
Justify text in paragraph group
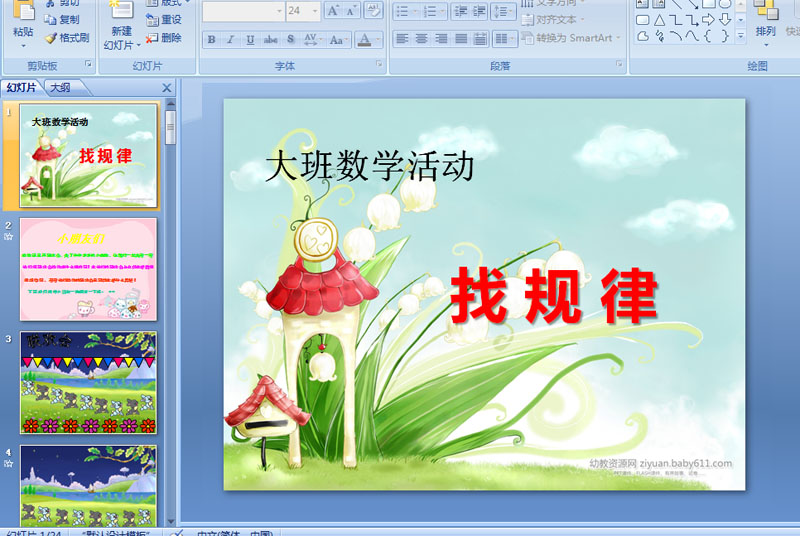461,39
